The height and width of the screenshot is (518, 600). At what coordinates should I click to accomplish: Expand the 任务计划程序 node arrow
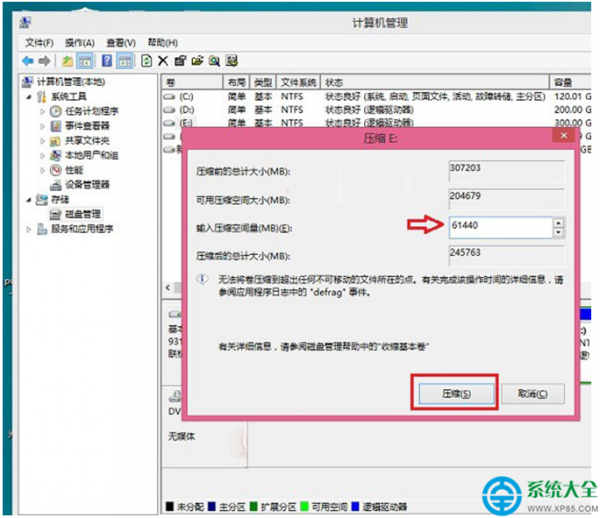tap(42, 112)
